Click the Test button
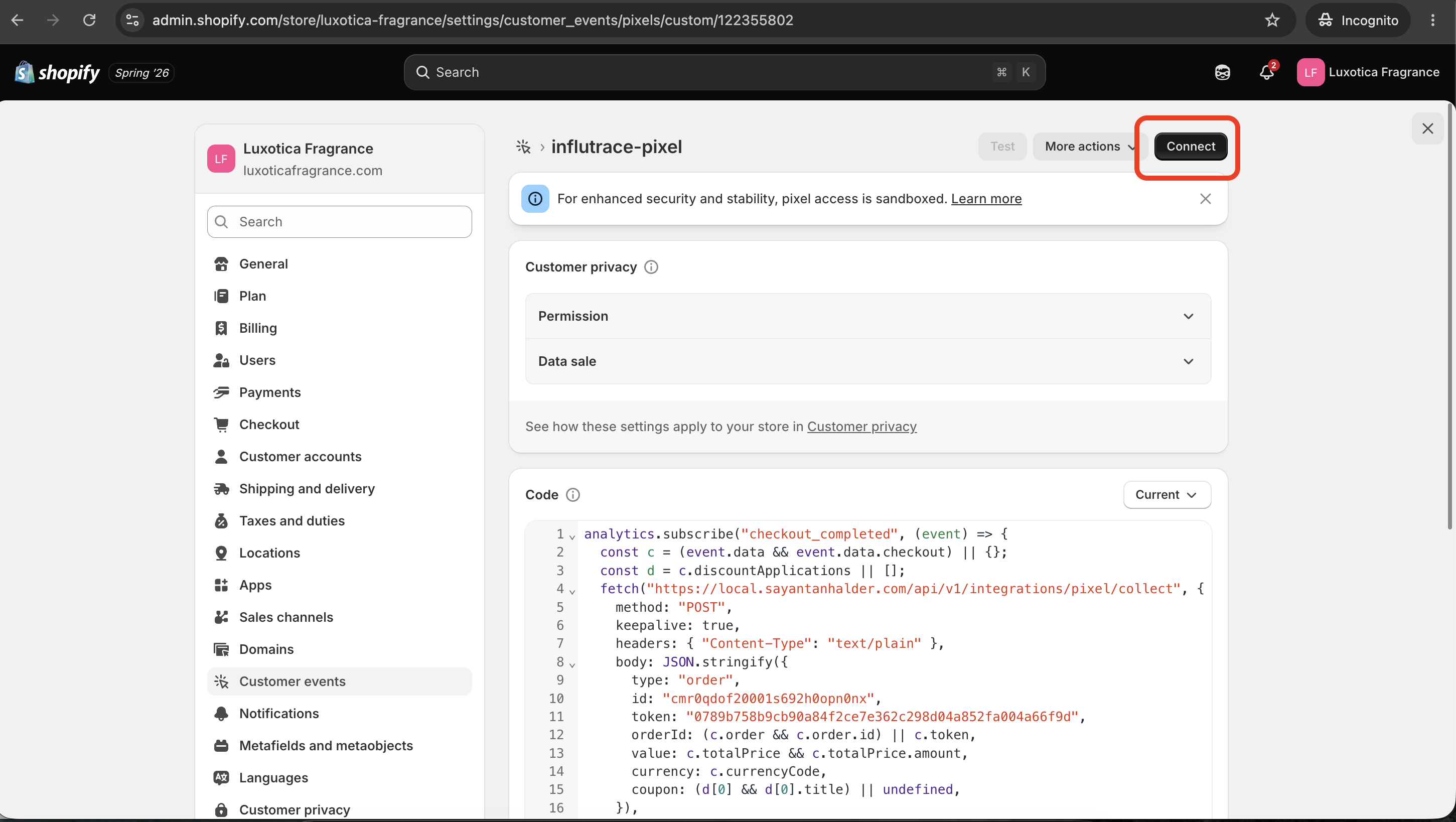 coord(1002,147)
